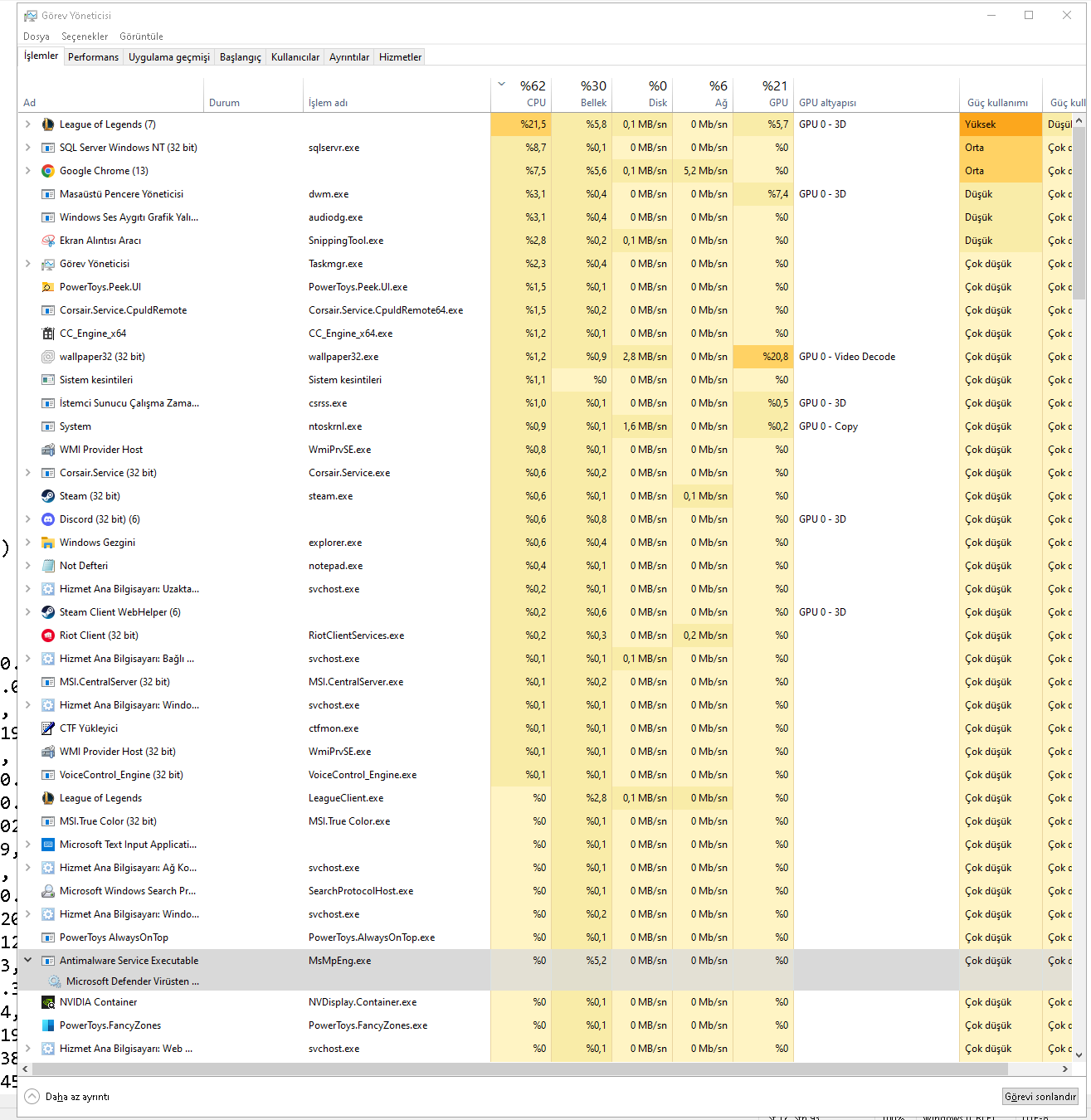Screen dimensions: 1091x1120
Task: Expand the Google Chrome (13) group
Action: coord(27,171)
